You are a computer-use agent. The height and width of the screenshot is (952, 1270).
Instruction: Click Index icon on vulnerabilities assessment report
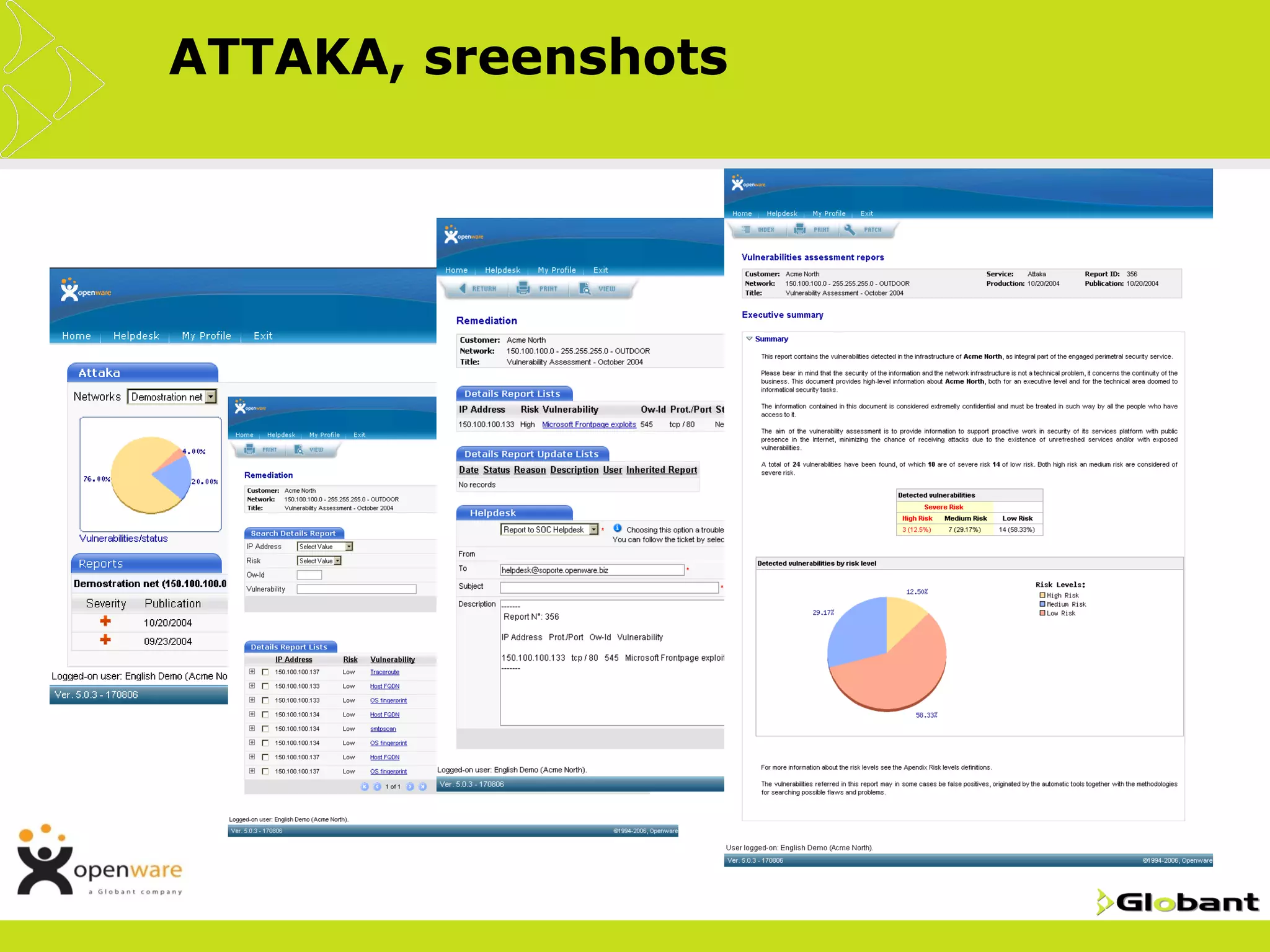[x=746, y=229]
